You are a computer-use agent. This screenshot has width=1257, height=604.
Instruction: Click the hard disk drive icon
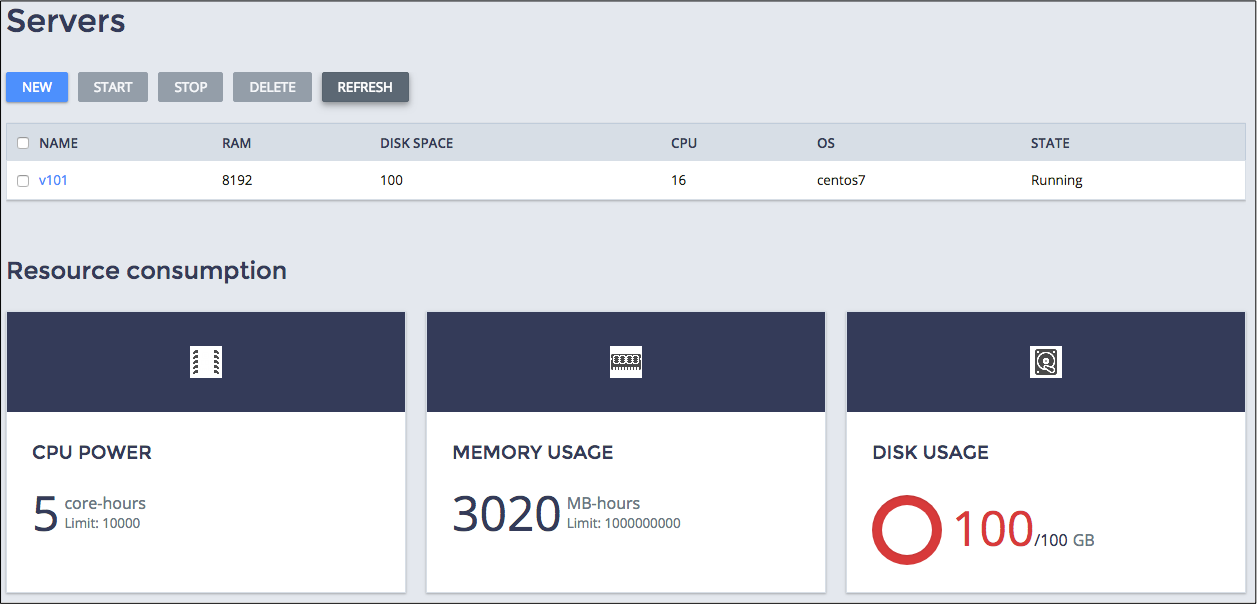pyautogui.click(x=1046, y=362)
